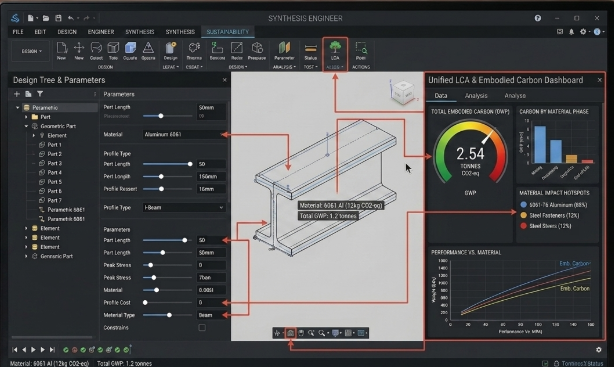Collapse the Geometric Part node

[26, 126]
